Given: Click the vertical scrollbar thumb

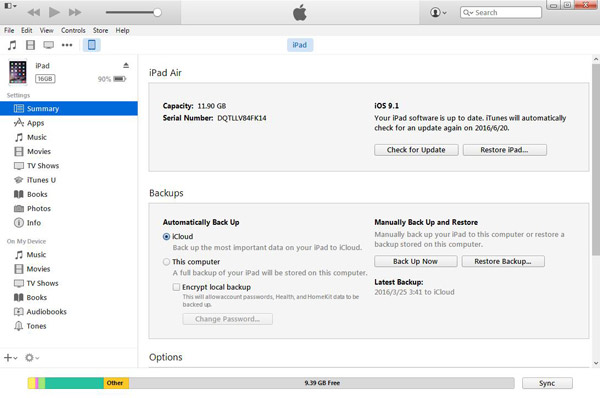Looking at the screenshot, I should coord(596,159).
